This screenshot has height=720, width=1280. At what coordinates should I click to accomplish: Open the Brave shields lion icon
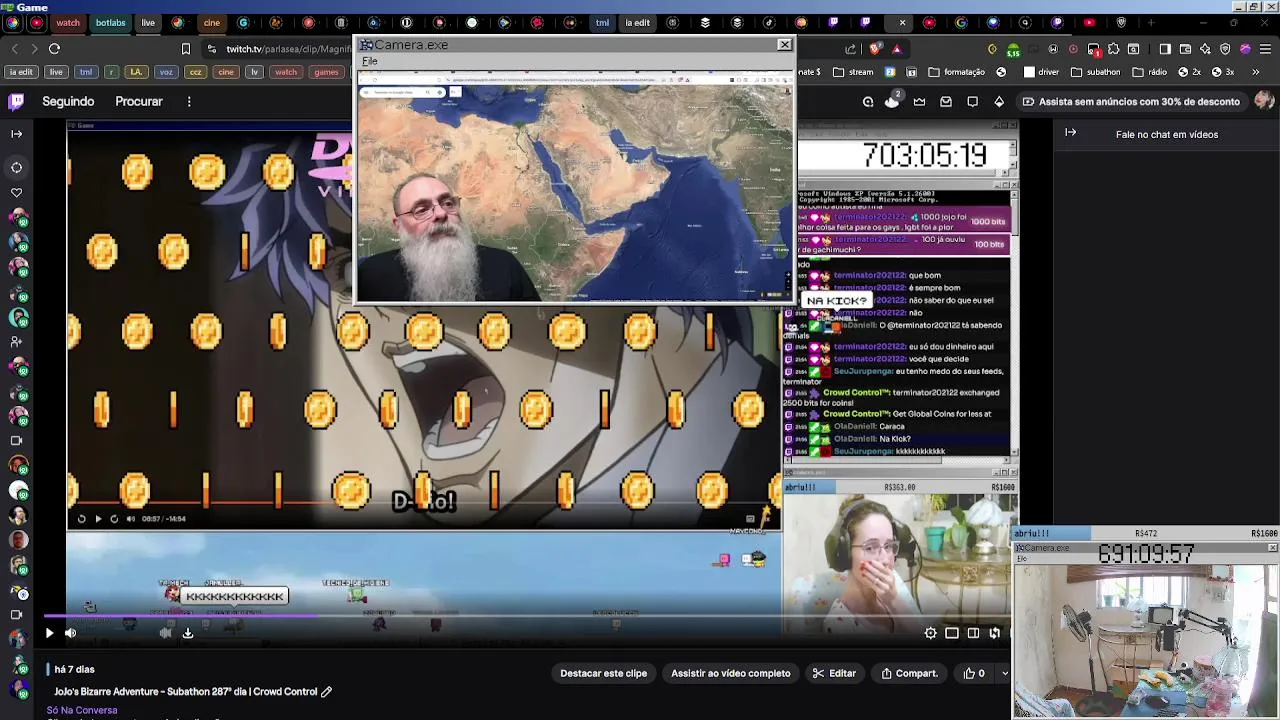pos(876,48)
